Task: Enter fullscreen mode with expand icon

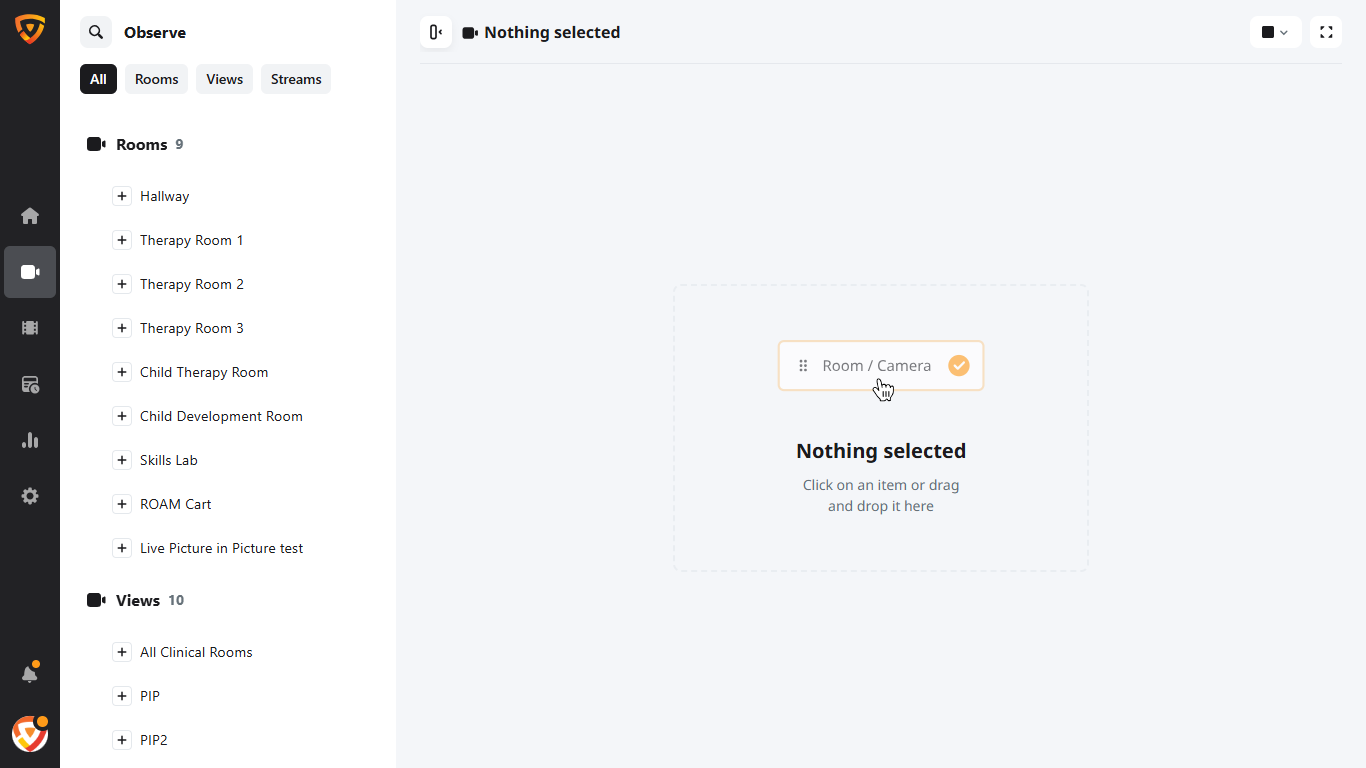Action: (x=1326, y=32)
